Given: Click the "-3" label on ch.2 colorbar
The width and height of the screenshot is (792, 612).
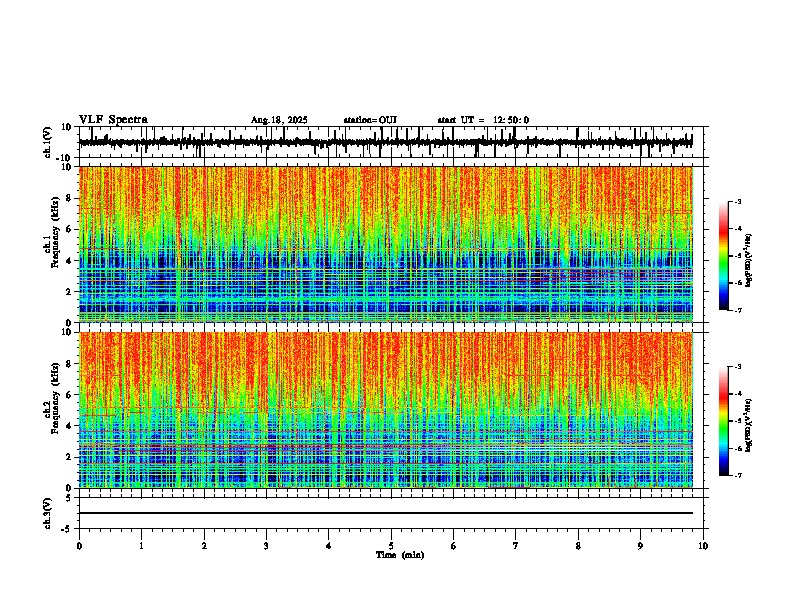Looking at the screenshot, I should [x=738, y=367].
